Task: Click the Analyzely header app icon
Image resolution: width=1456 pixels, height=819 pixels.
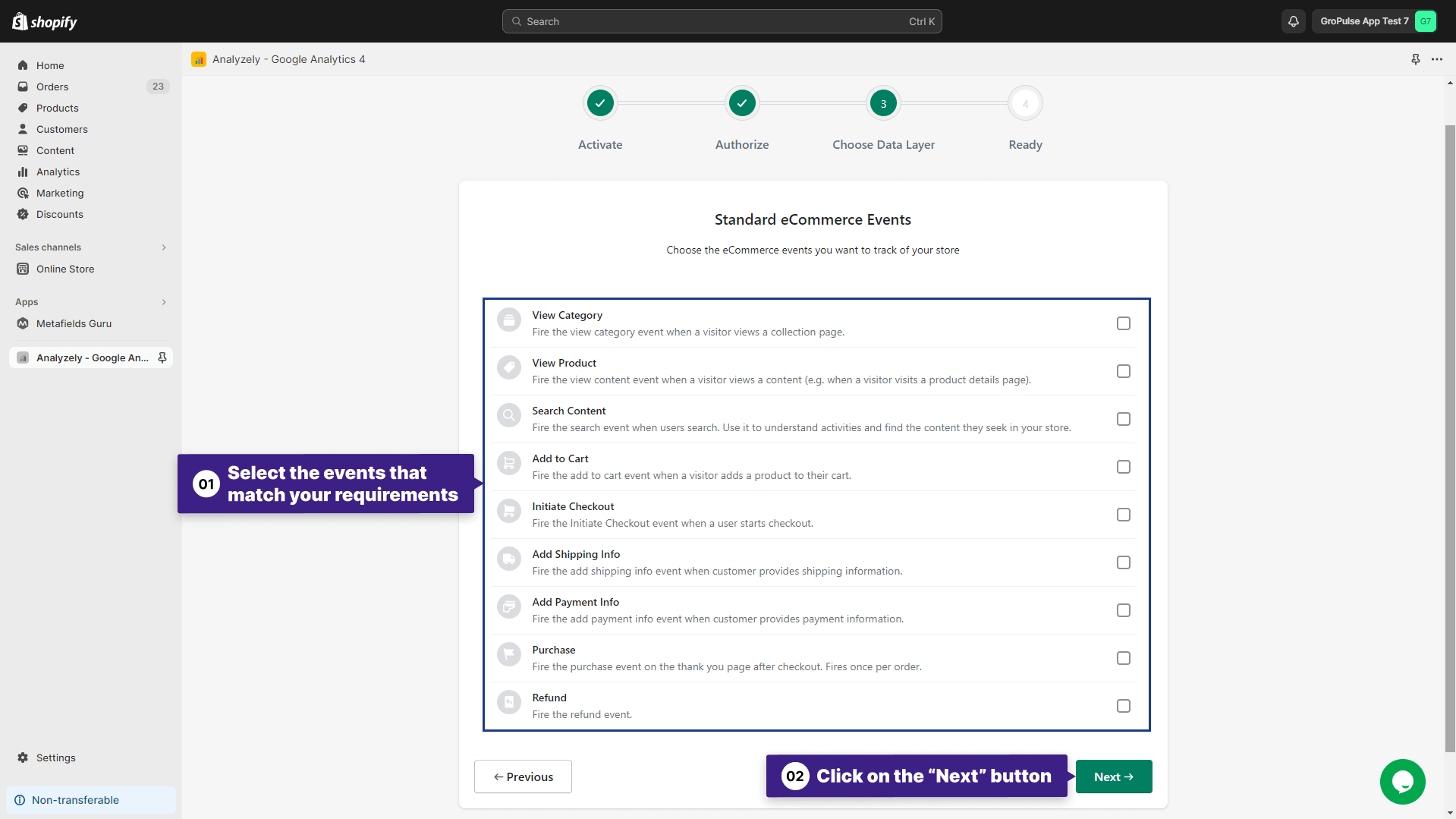Action: pyautogui.click(x=199, y=59)
